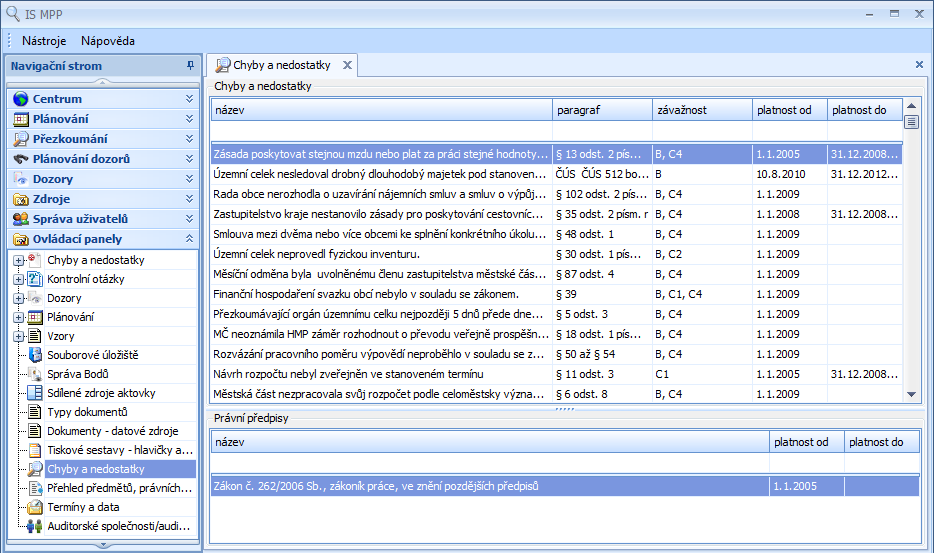
Task: Click the grid vertical scrollbar thumb
Action: tap(911, 122)
